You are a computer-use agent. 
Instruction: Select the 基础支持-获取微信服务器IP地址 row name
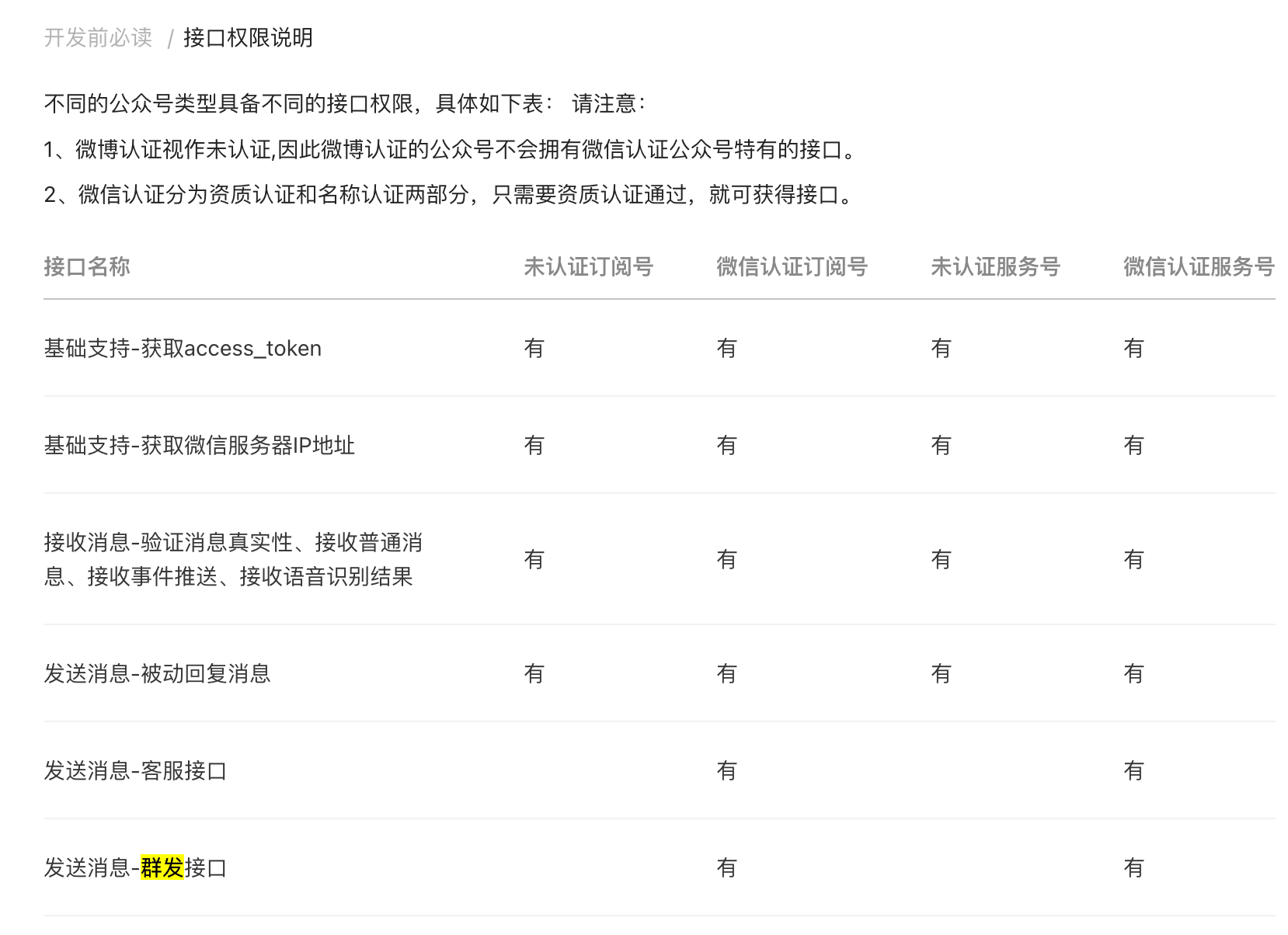[x=200, y=445]
